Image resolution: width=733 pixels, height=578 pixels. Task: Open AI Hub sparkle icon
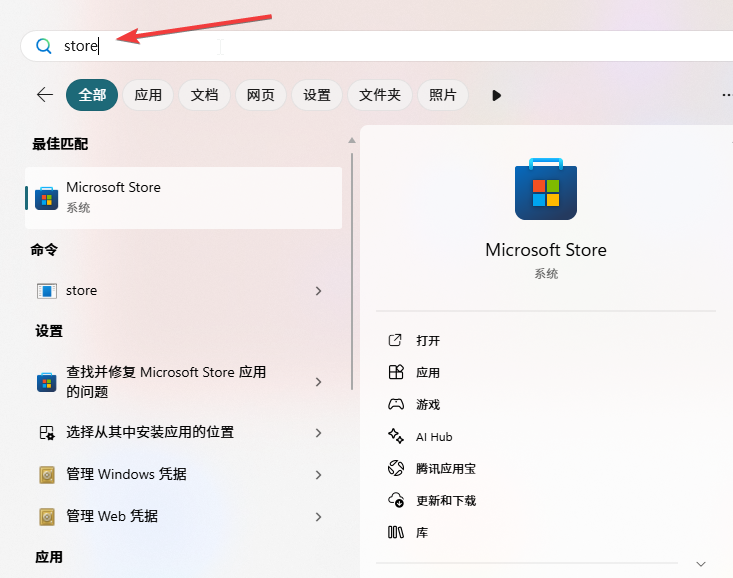tap(395, 437)
